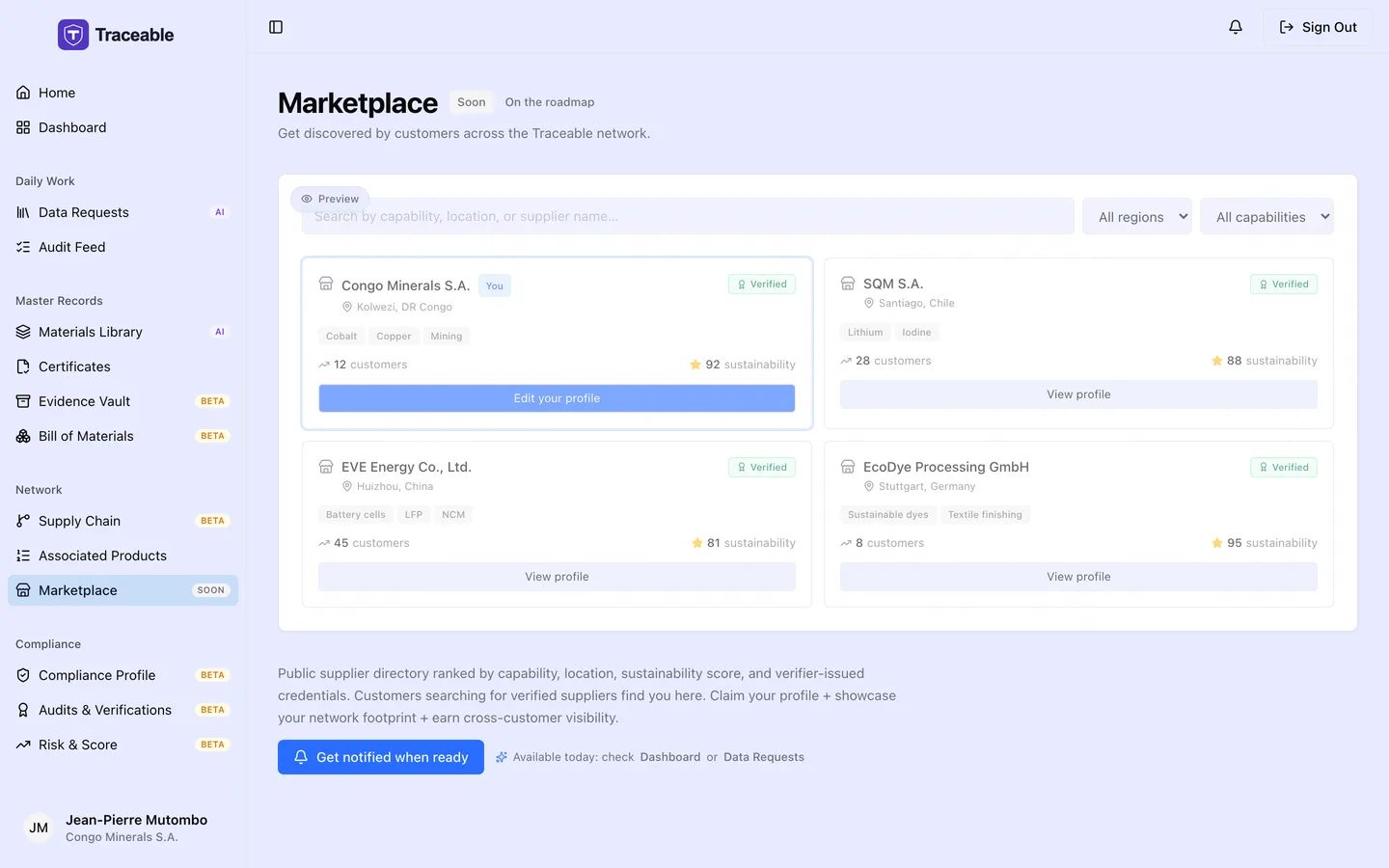View profile of SQM S.A.
This screenshot has height=868, width=1389.
(x=1078, y=394)
